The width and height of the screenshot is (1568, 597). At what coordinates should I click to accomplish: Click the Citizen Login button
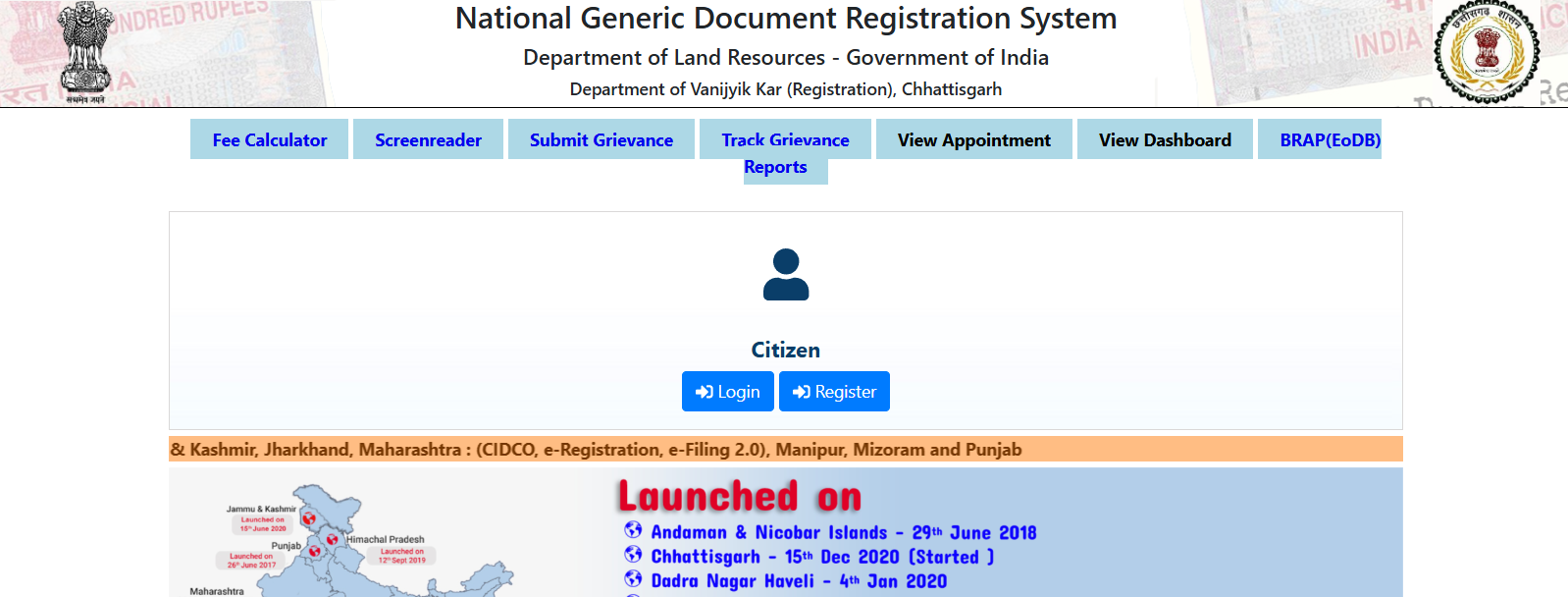pos(728,392)
